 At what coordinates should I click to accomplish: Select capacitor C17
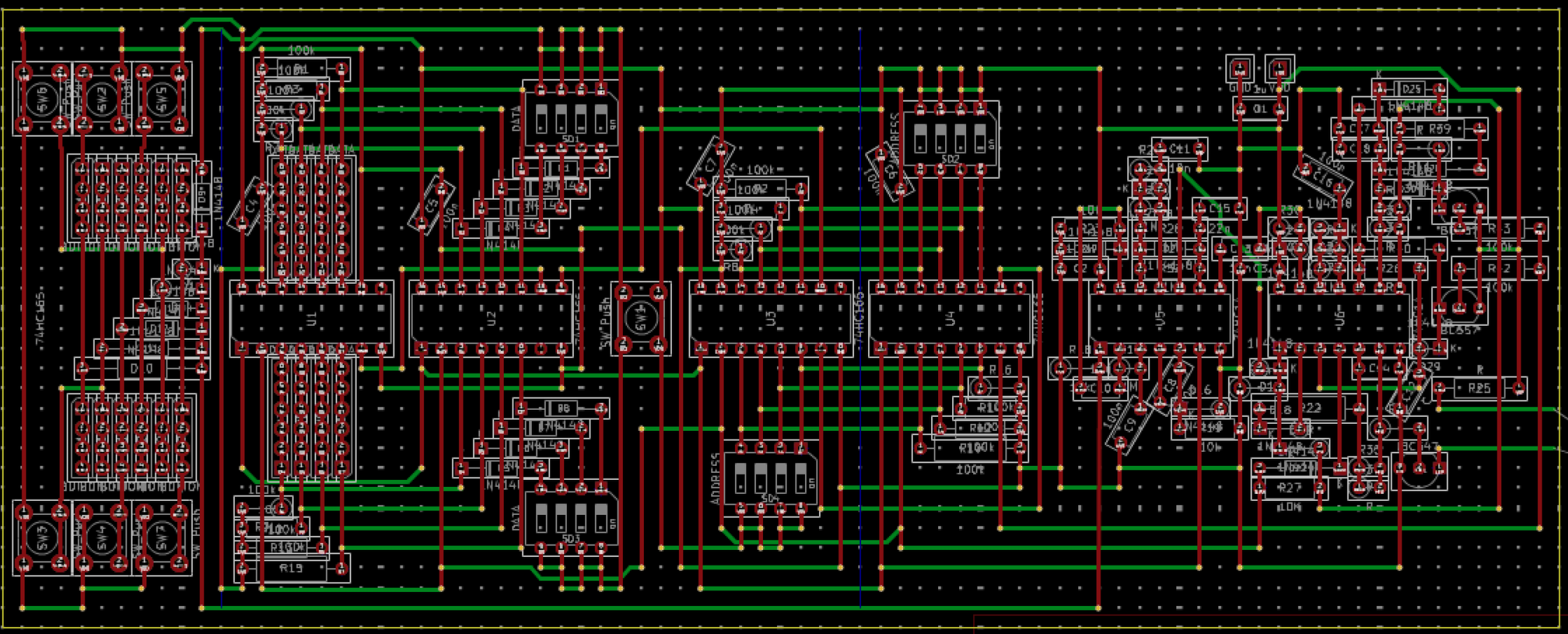click(1359, 129)
